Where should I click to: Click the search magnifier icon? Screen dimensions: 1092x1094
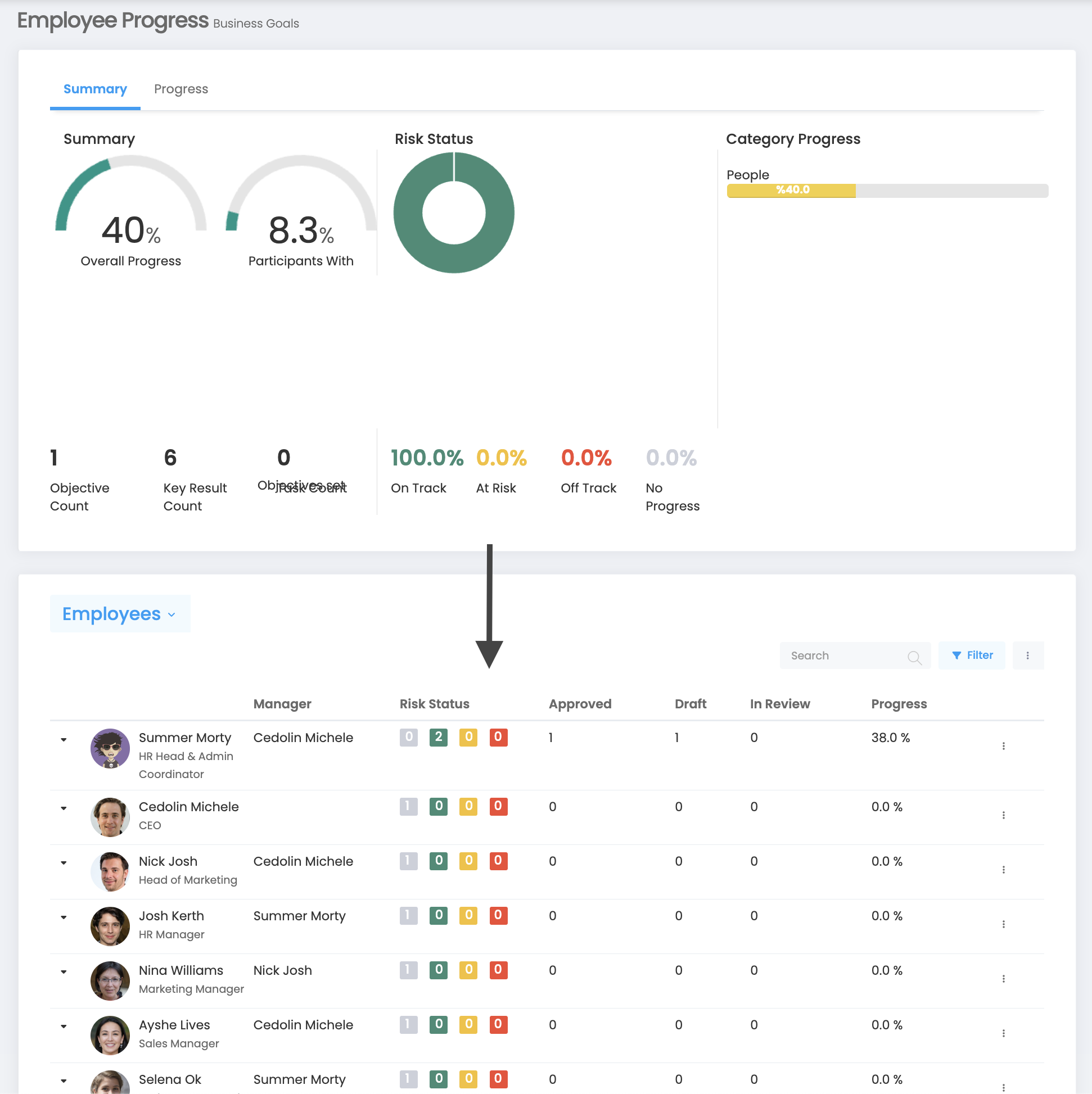[x=914, y=656]
